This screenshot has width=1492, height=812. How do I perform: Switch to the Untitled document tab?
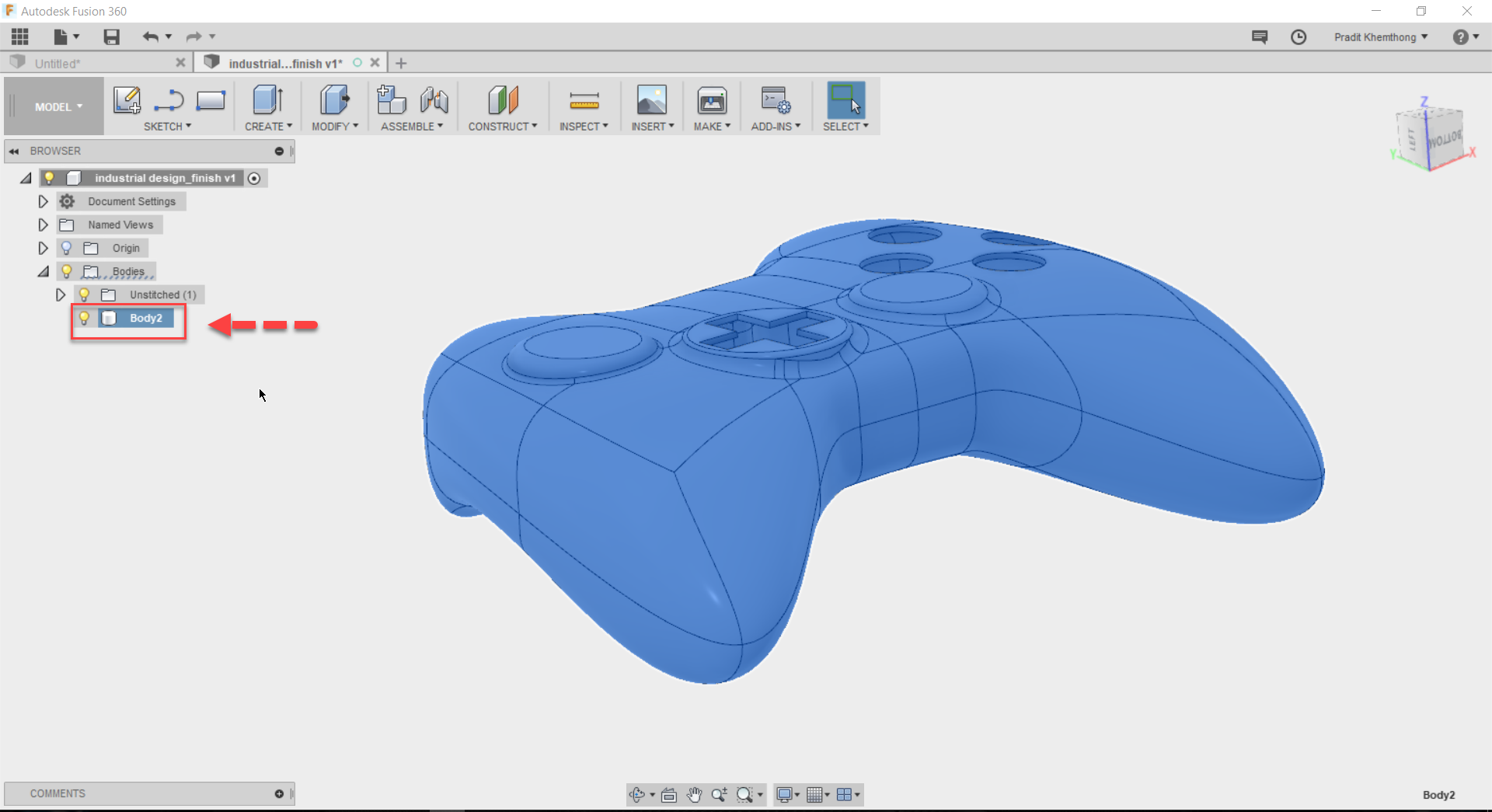click(x=58, y=63)
